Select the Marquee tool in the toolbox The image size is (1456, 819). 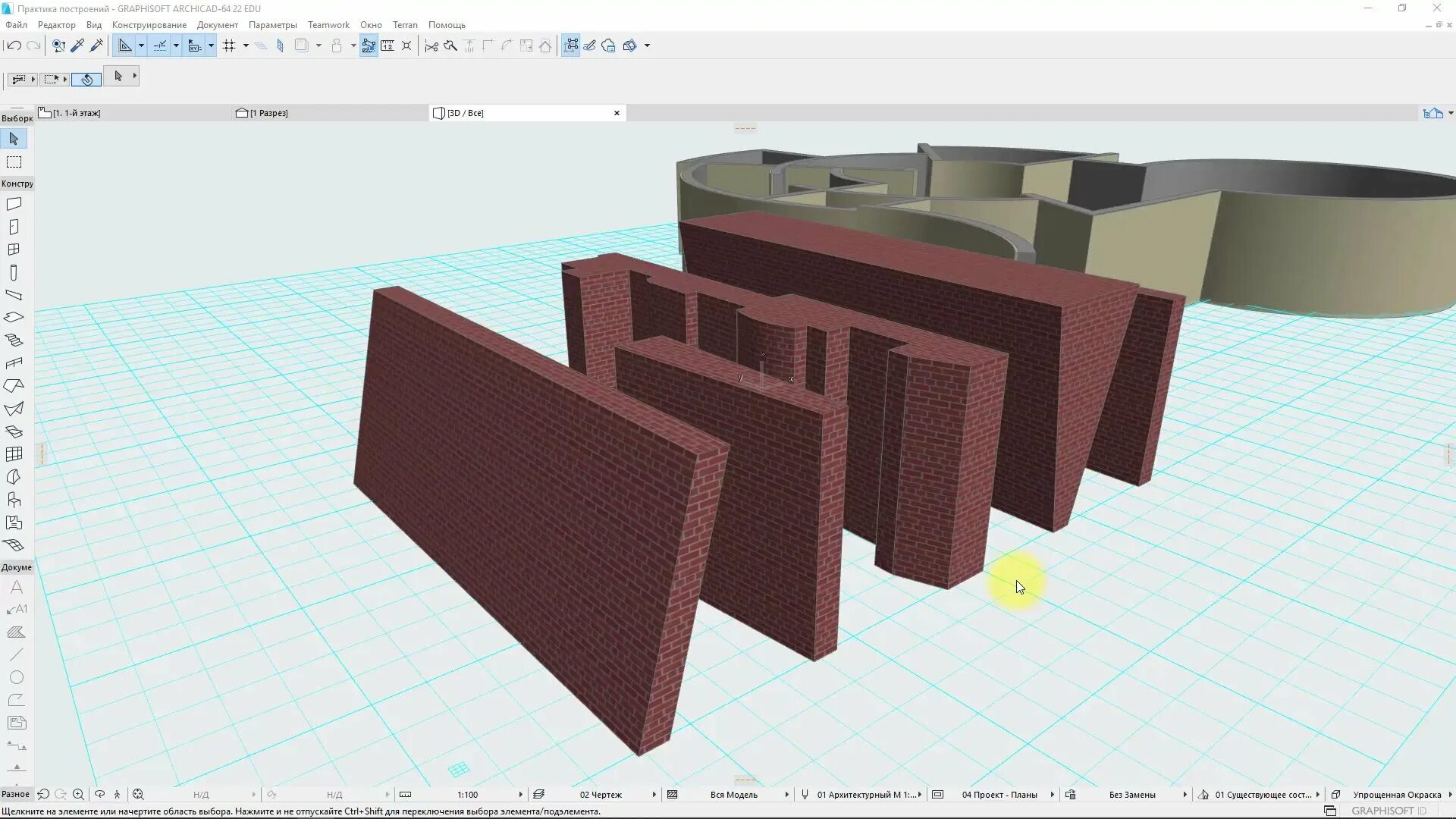click(14, 162)
